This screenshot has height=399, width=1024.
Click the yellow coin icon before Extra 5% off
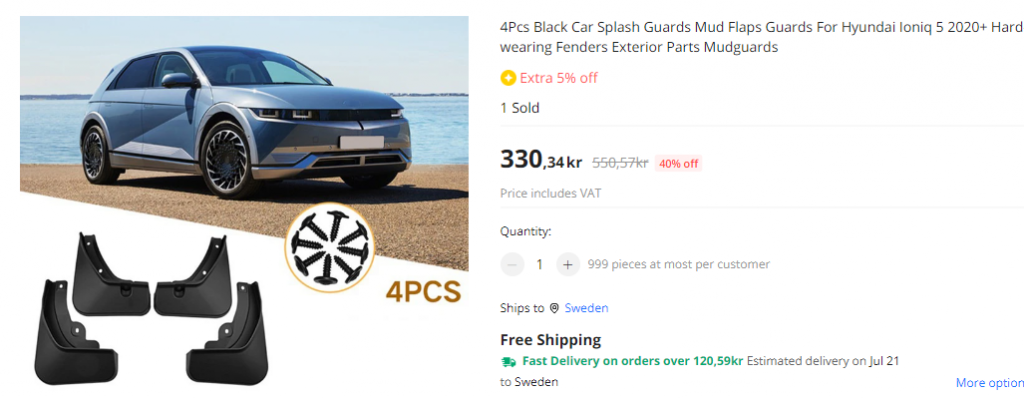pyautogui.click(x=508, y=78)
